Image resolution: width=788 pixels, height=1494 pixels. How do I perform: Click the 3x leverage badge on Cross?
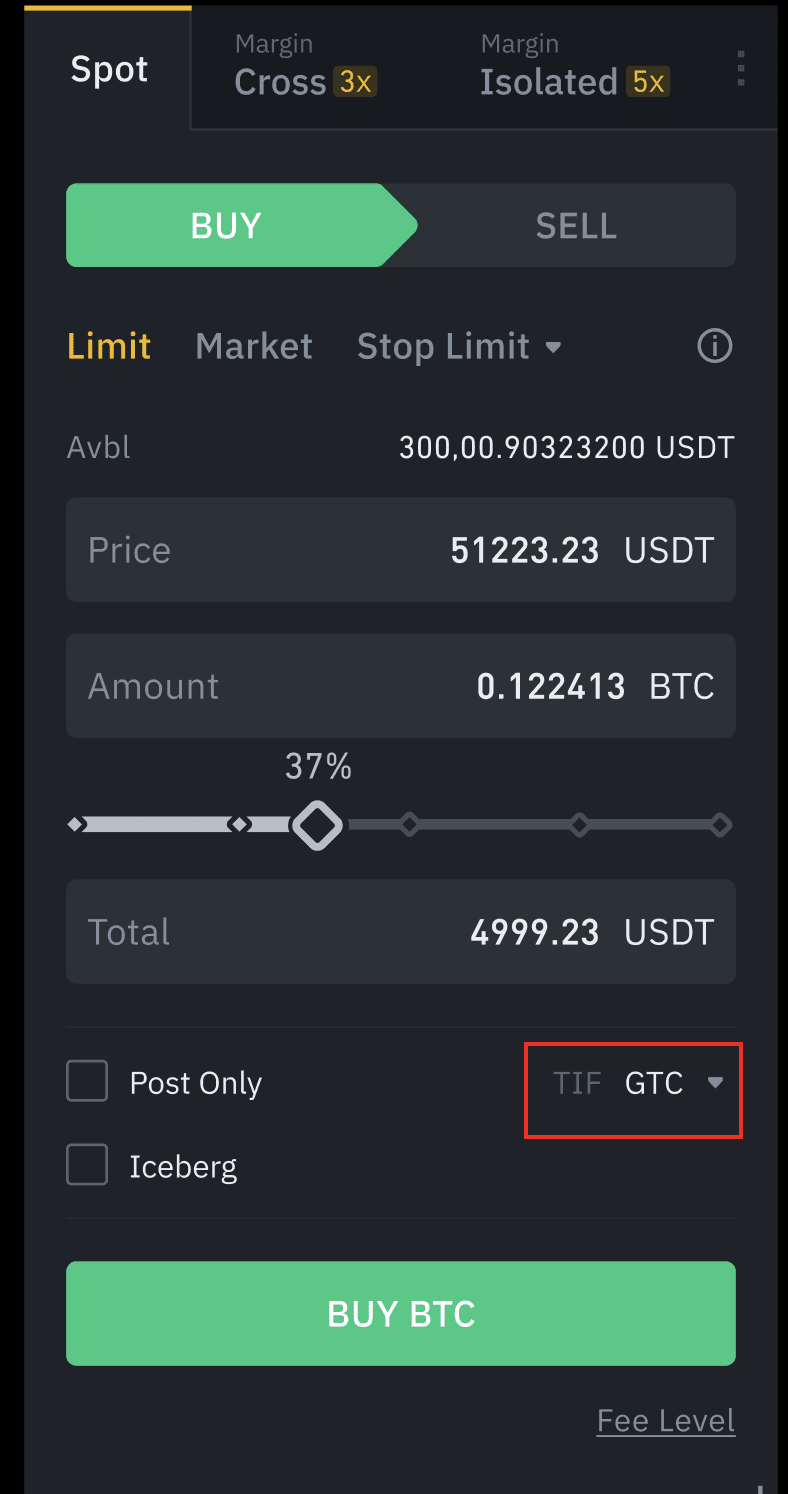[x=356, y=82]
